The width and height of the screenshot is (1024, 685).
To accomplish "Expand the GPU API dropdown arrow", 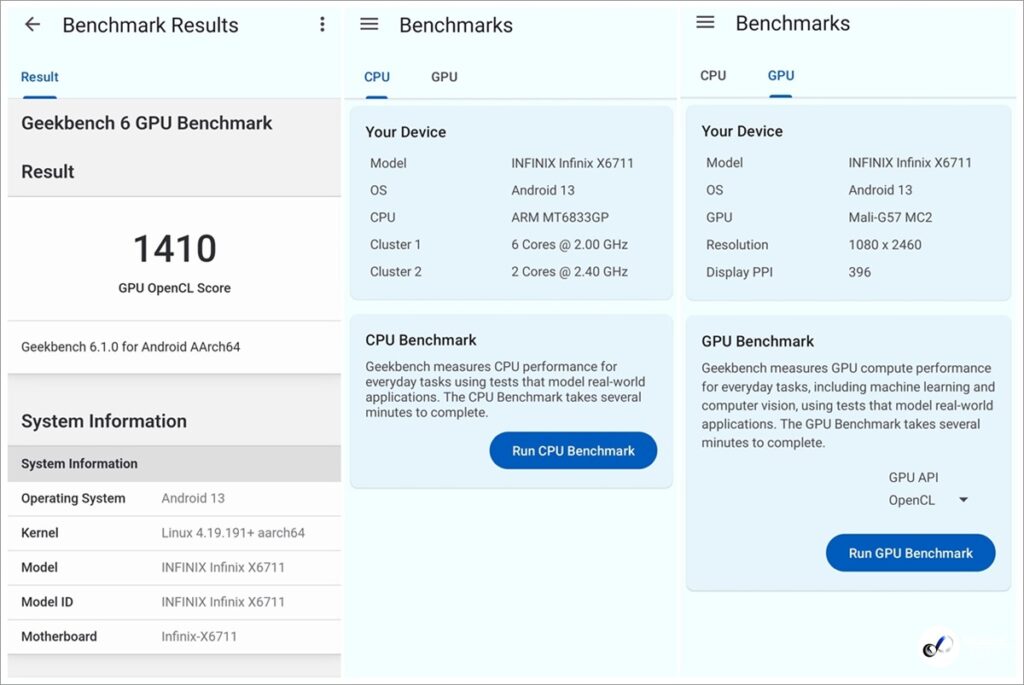I will (x=963, y=500).
